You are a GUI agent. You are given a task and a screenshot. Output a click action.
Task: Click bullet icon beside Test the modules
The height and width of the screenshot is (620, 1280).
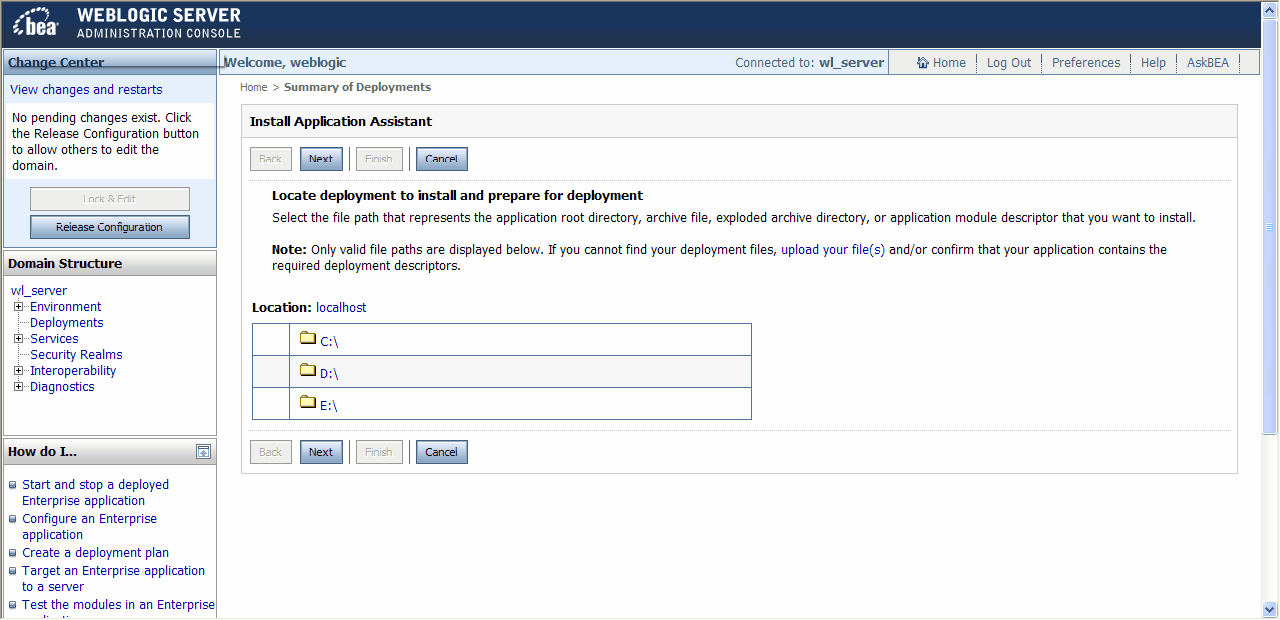coord(13,605)
